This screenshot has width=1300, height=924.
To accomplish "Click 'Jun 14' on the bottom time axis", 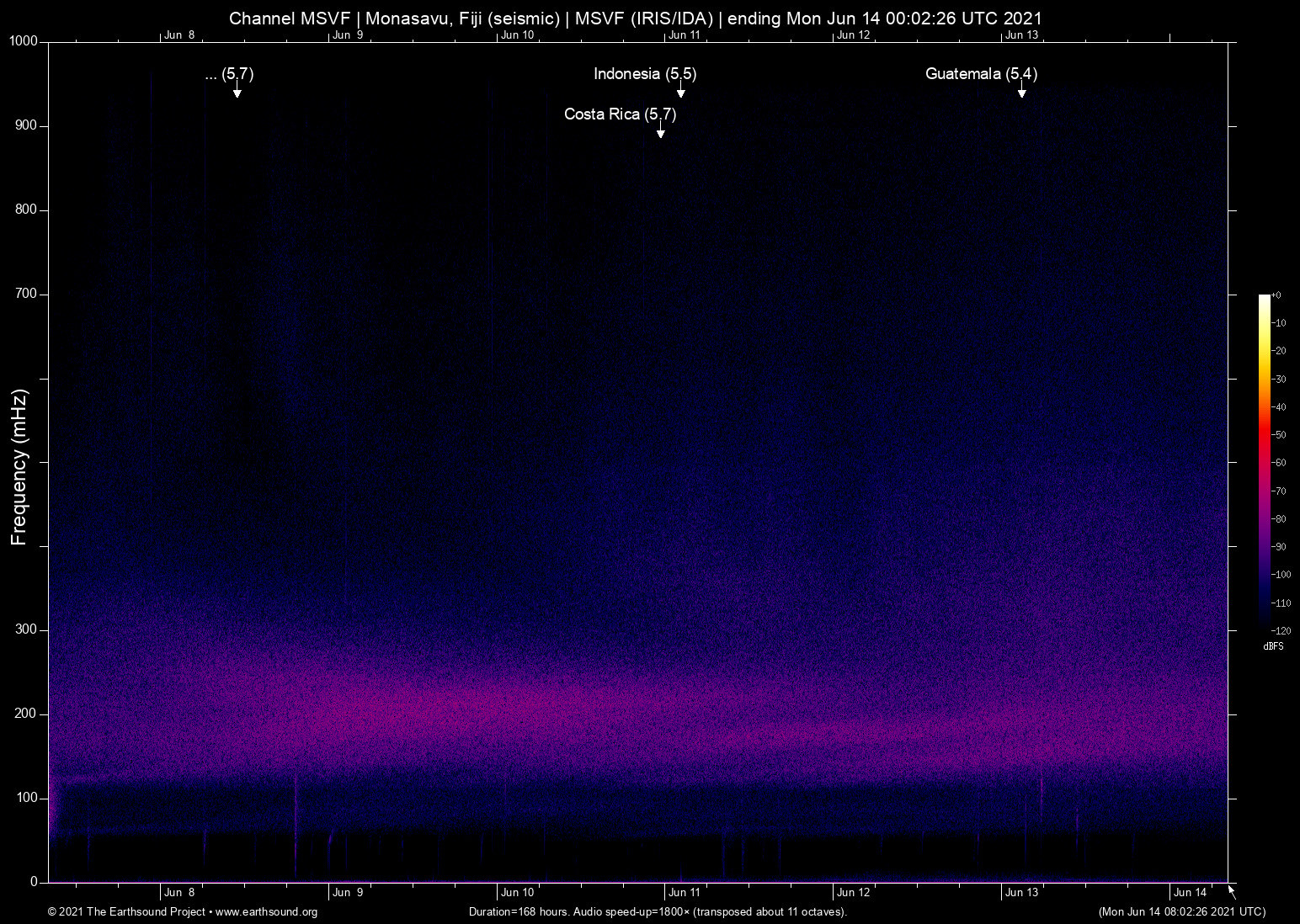I will coord(1190,893).
